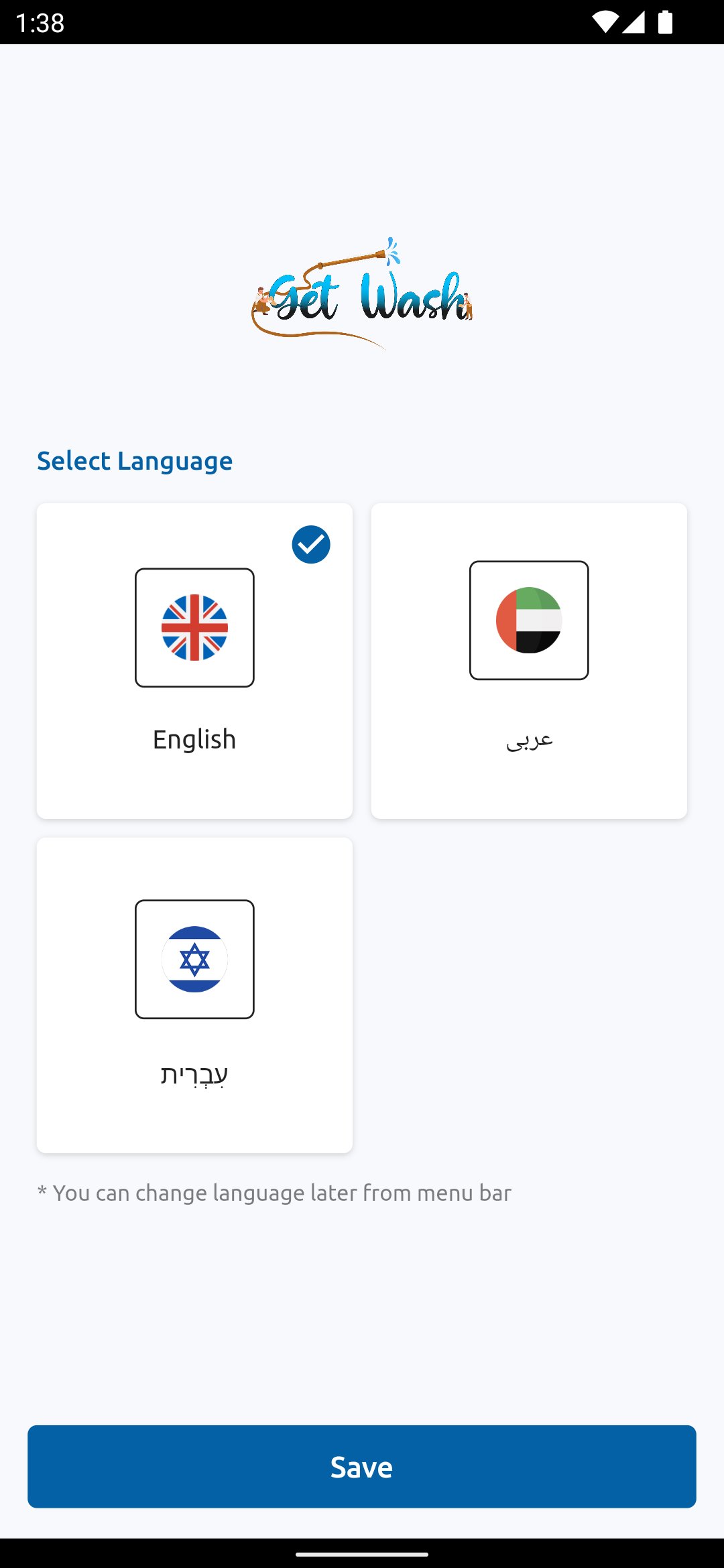724x1568 pixels.
Task: Tap the cellular signal icon
Action: coord(633,22)
